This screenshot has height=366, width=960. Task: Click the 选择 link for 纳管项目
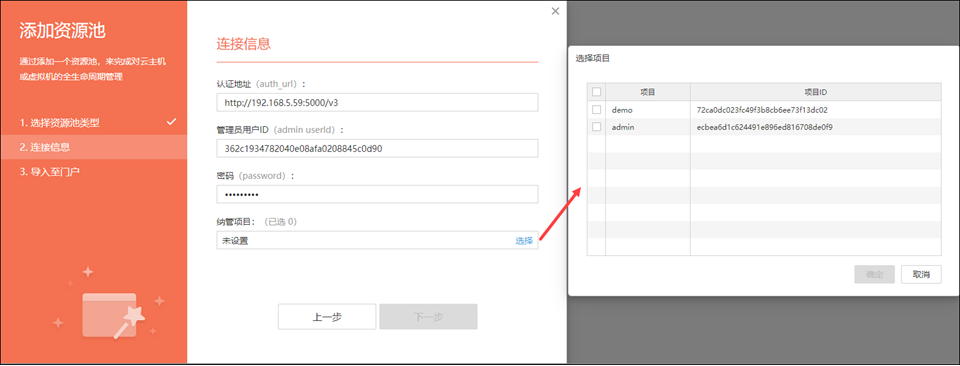pyautogui.click(x=524, y=241)
